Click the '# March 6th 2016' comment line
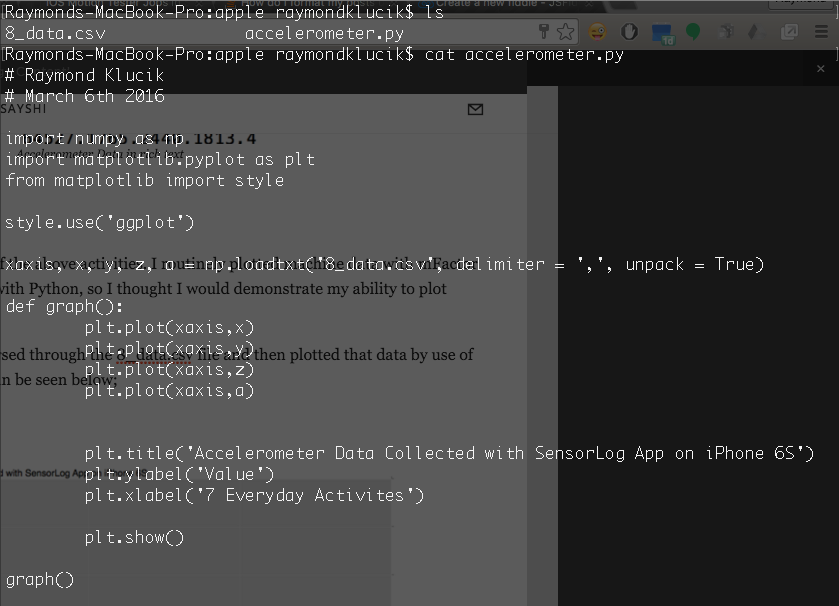The width and height of the screenshot is (839, 606). [x=85, y=96]
